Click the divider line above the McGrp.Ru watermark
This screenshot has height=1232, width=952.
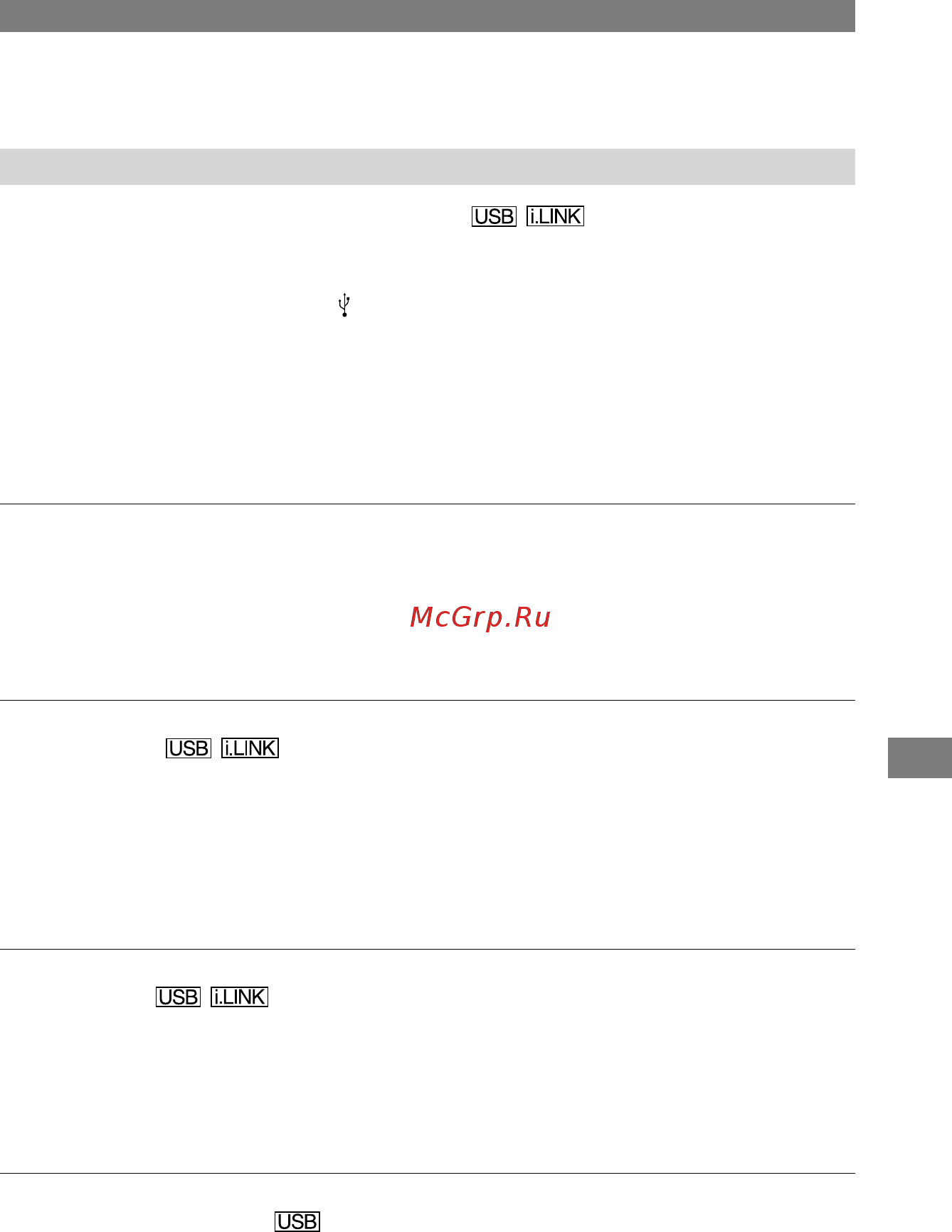(x=427, y=504)
